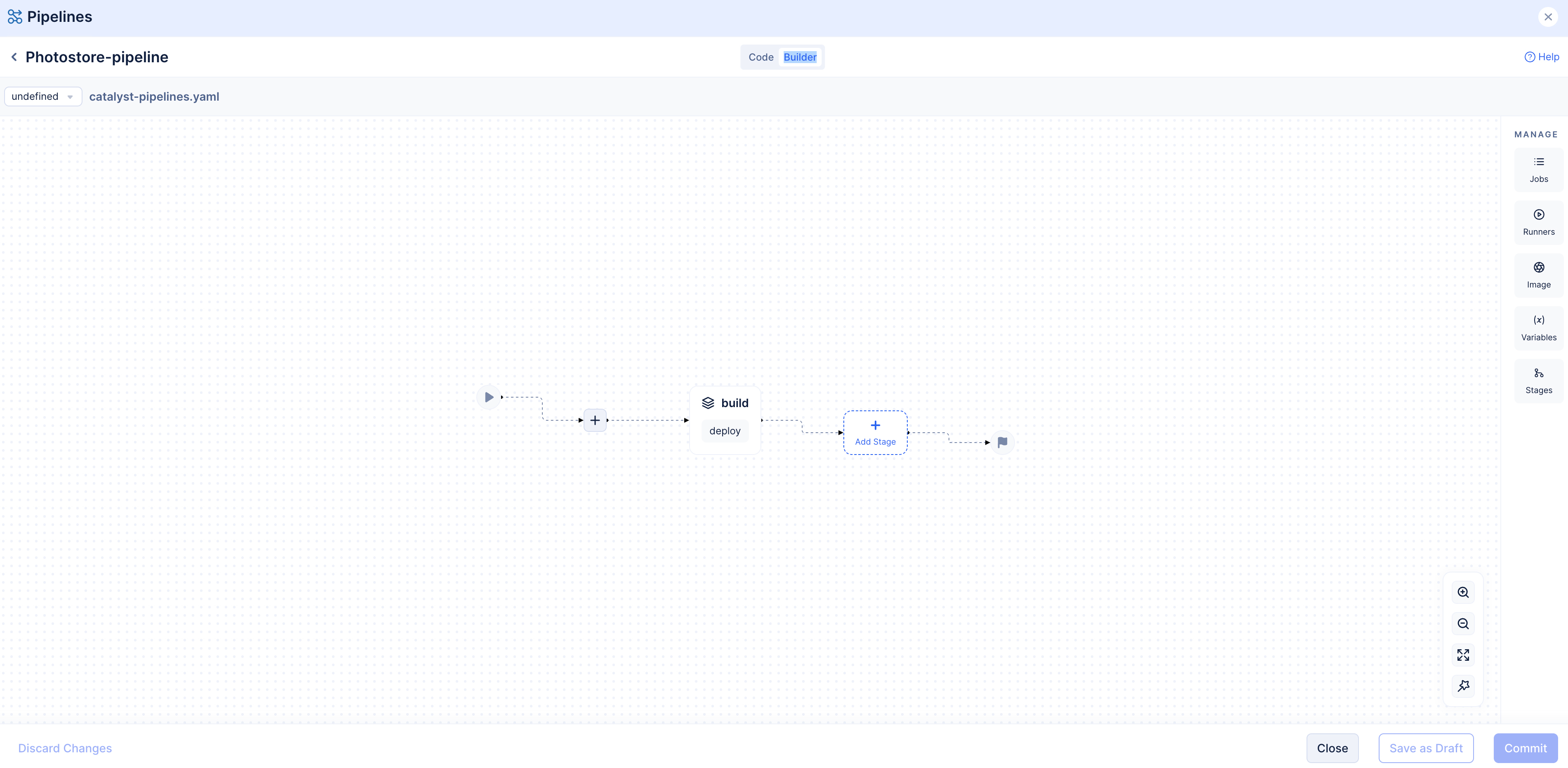Open the Jobs manage panel
Viewport: 1568px width, 768px height.
point(1538,170)
